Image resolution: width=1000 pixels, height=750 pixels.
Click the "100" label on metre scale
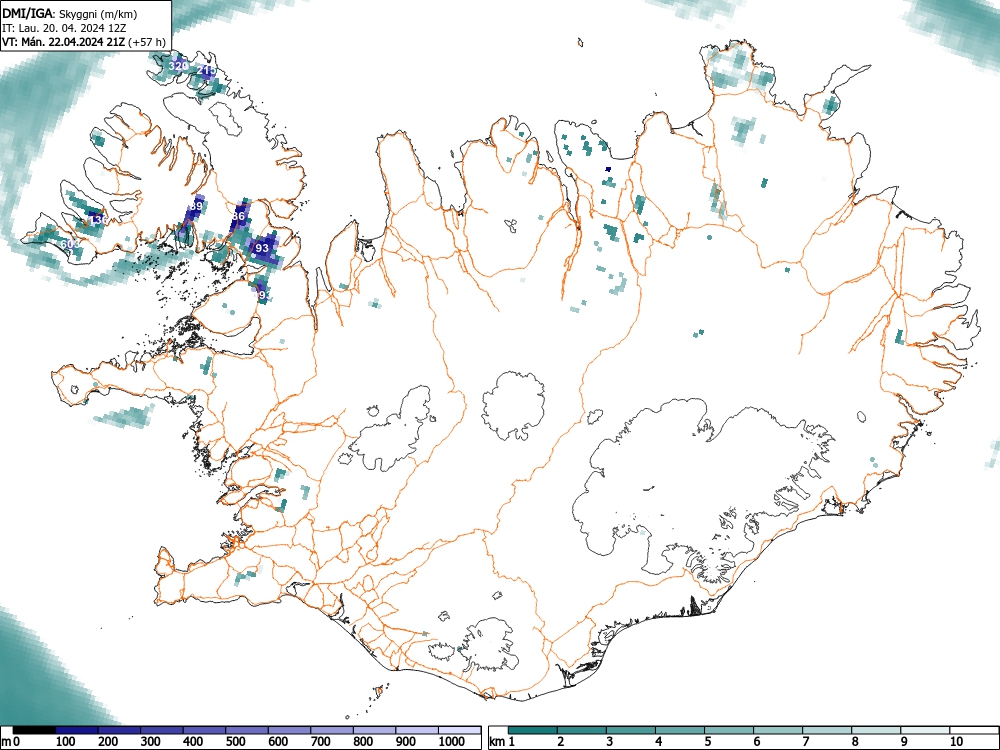click(x=66, y=741)
